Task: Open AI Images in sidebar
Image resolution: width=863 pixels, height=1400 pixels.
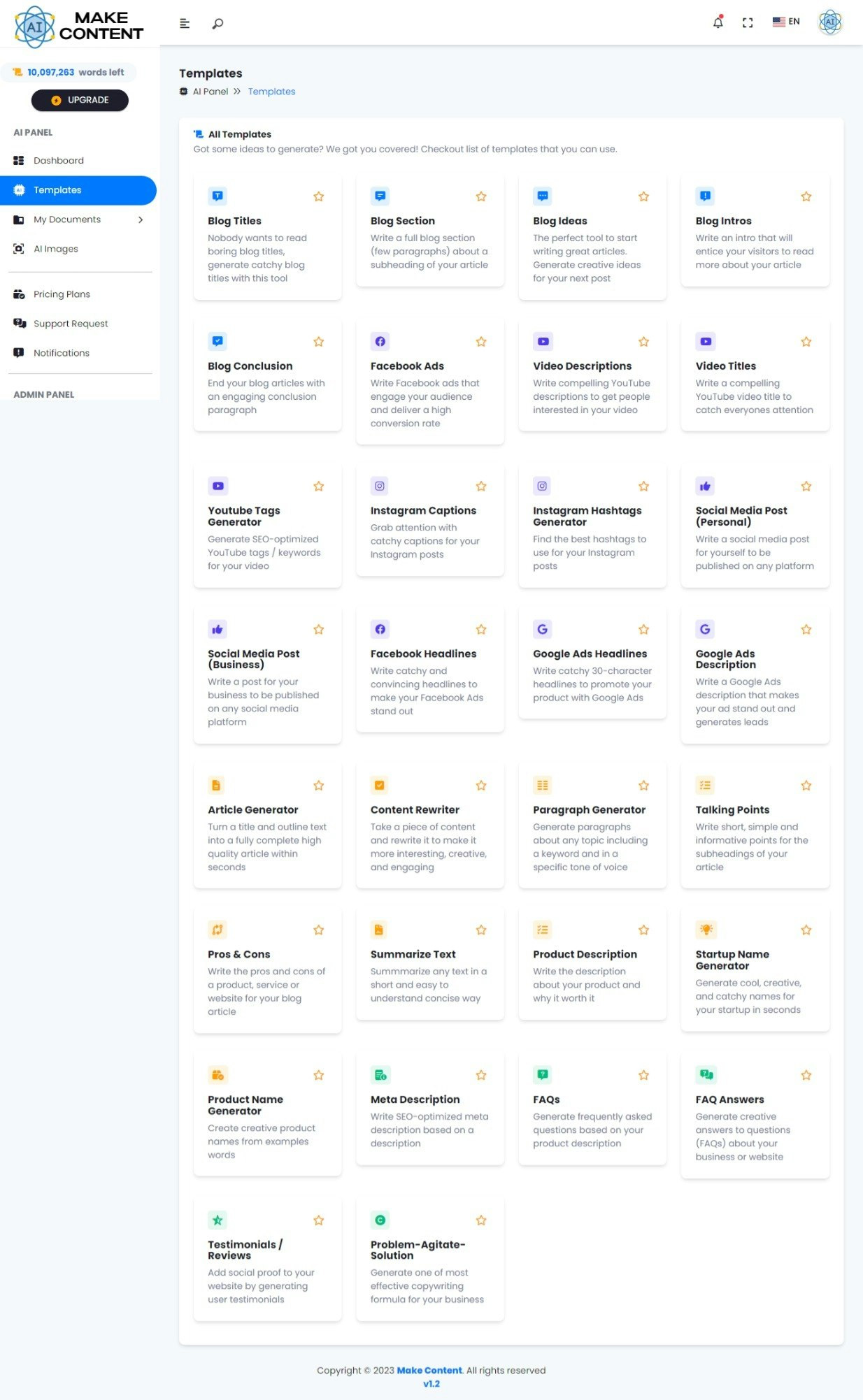Action: tap(56, 249)
